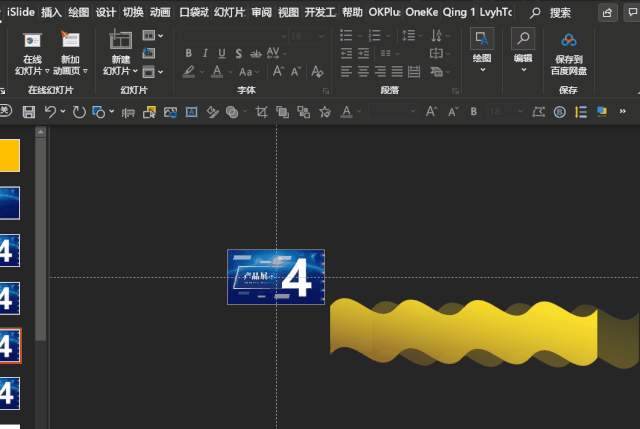Click the Undo arrow icon

pos(50,111)
